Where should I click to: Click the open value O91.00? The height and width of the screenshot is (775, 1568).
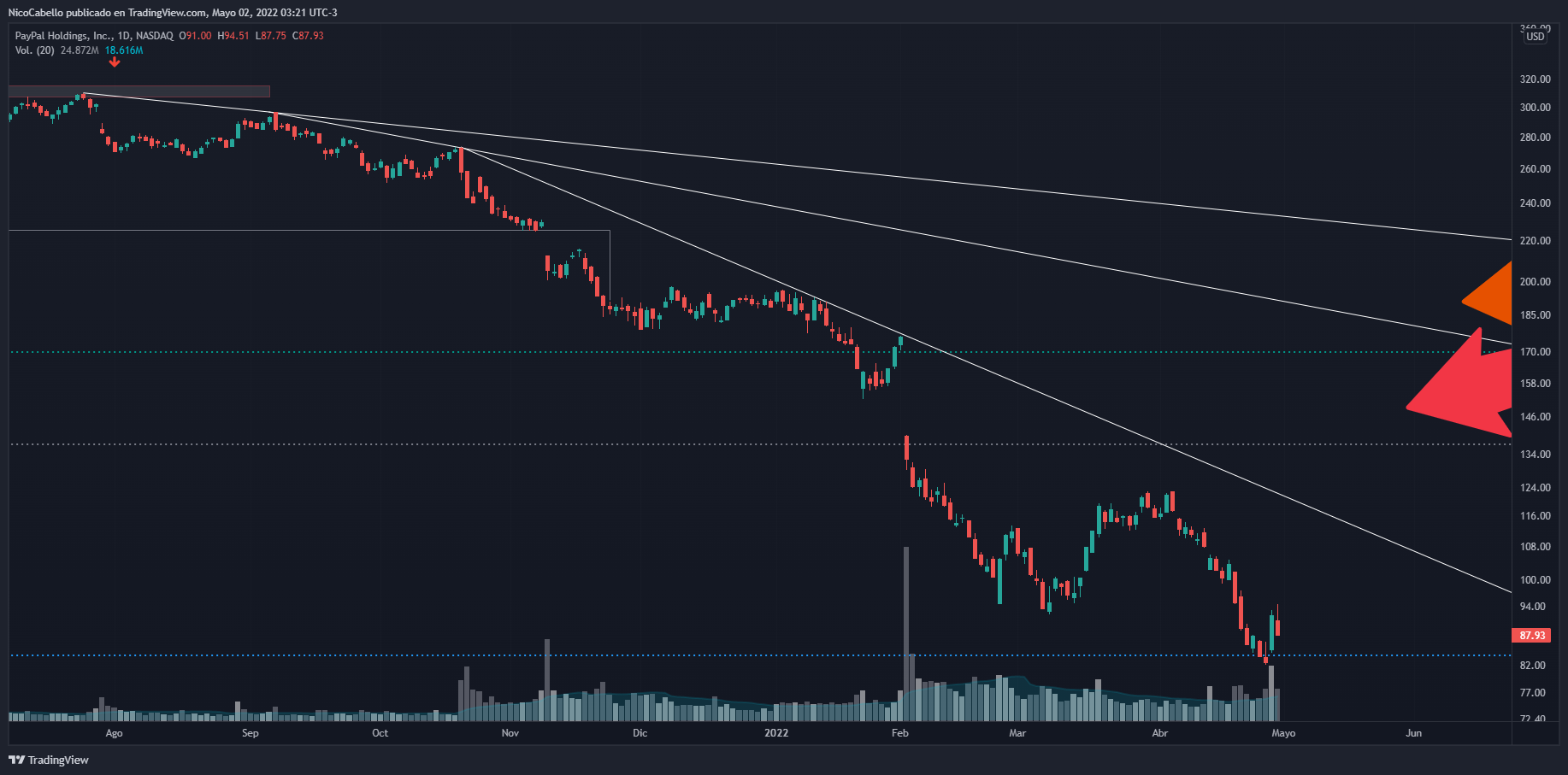(195, 36)
